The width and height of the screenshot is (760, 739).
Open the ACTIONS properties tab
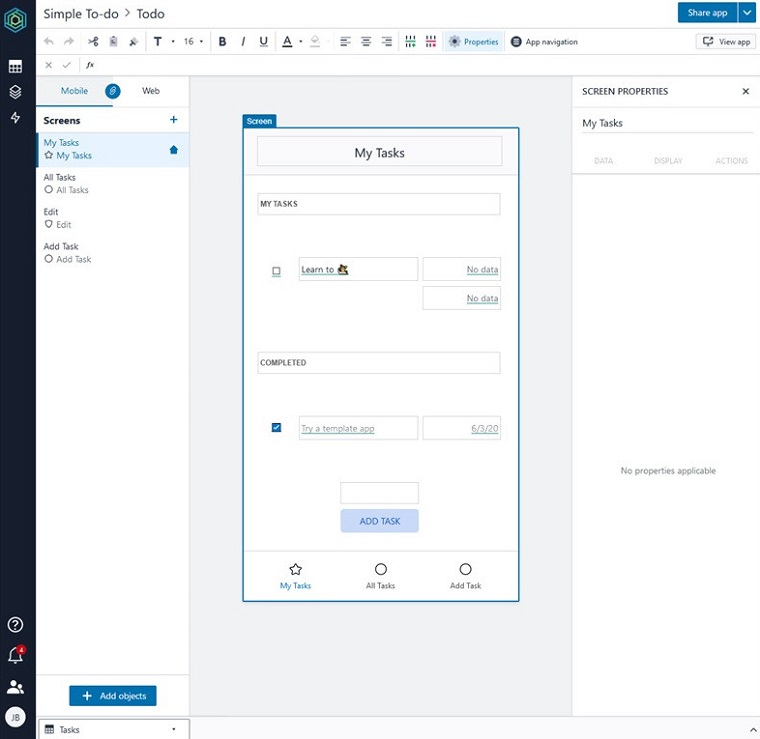pos(731,160)
